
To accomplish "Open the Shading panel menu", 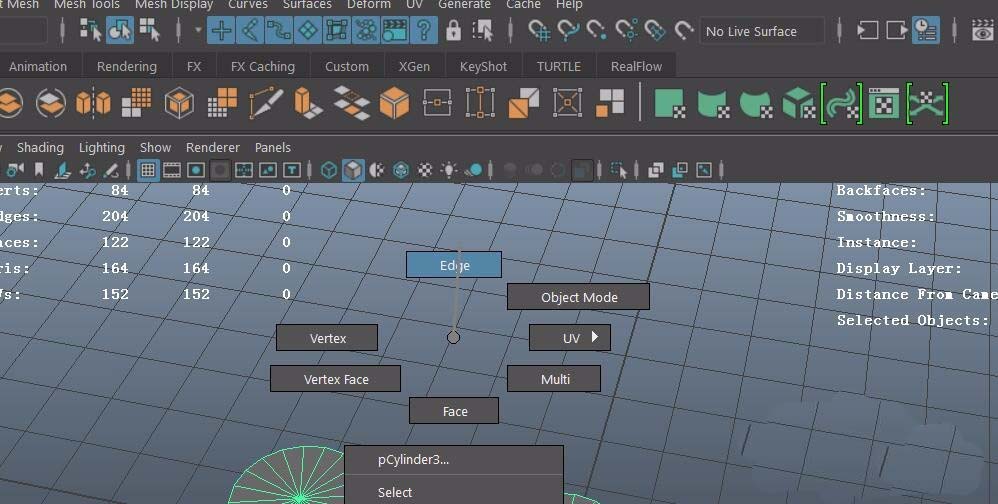I will (40, 147).
